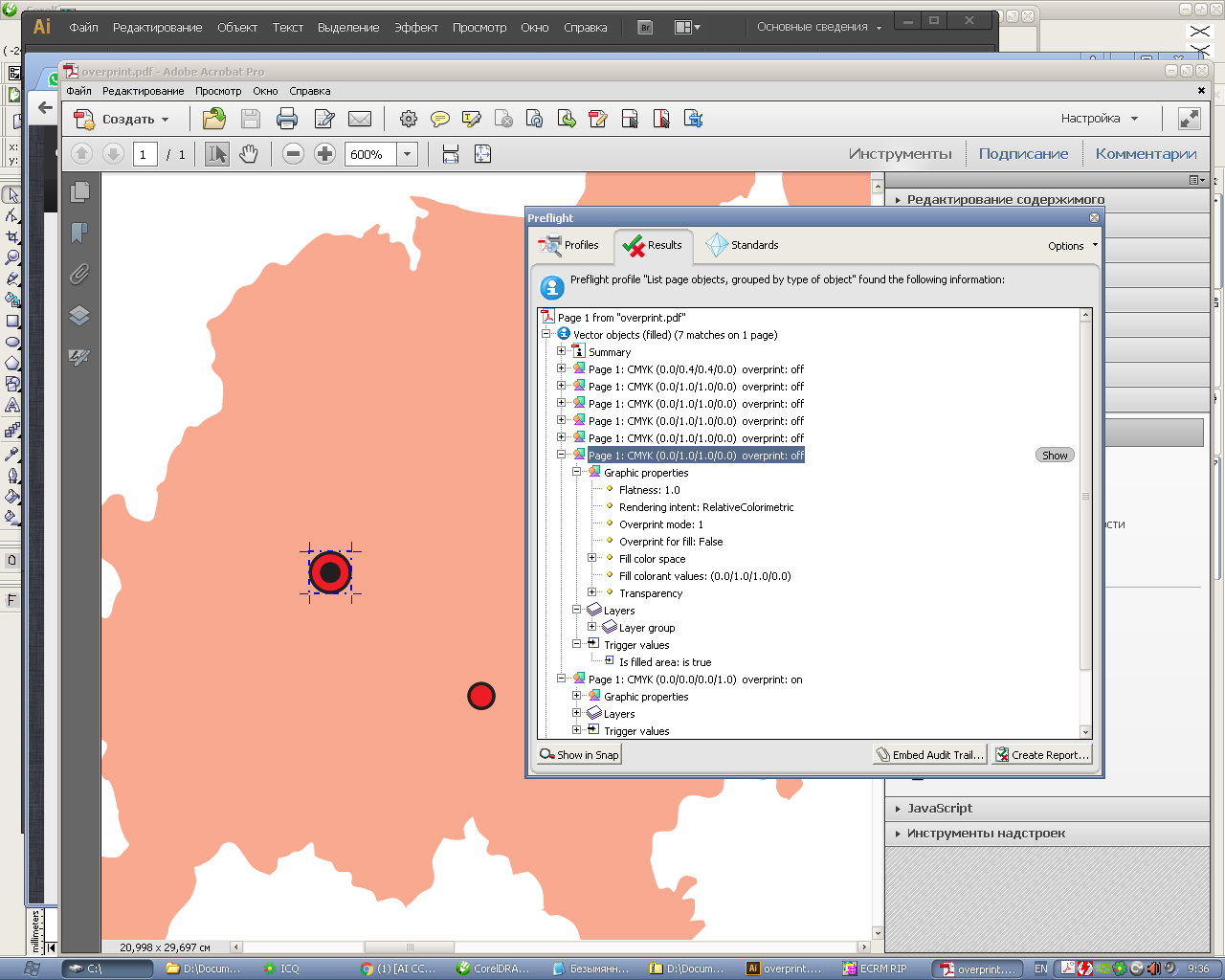Click the ECRM RIP taskbar button
This screenshot has height=980, width=1225.
pyautogui.click(x=875, y=969)
